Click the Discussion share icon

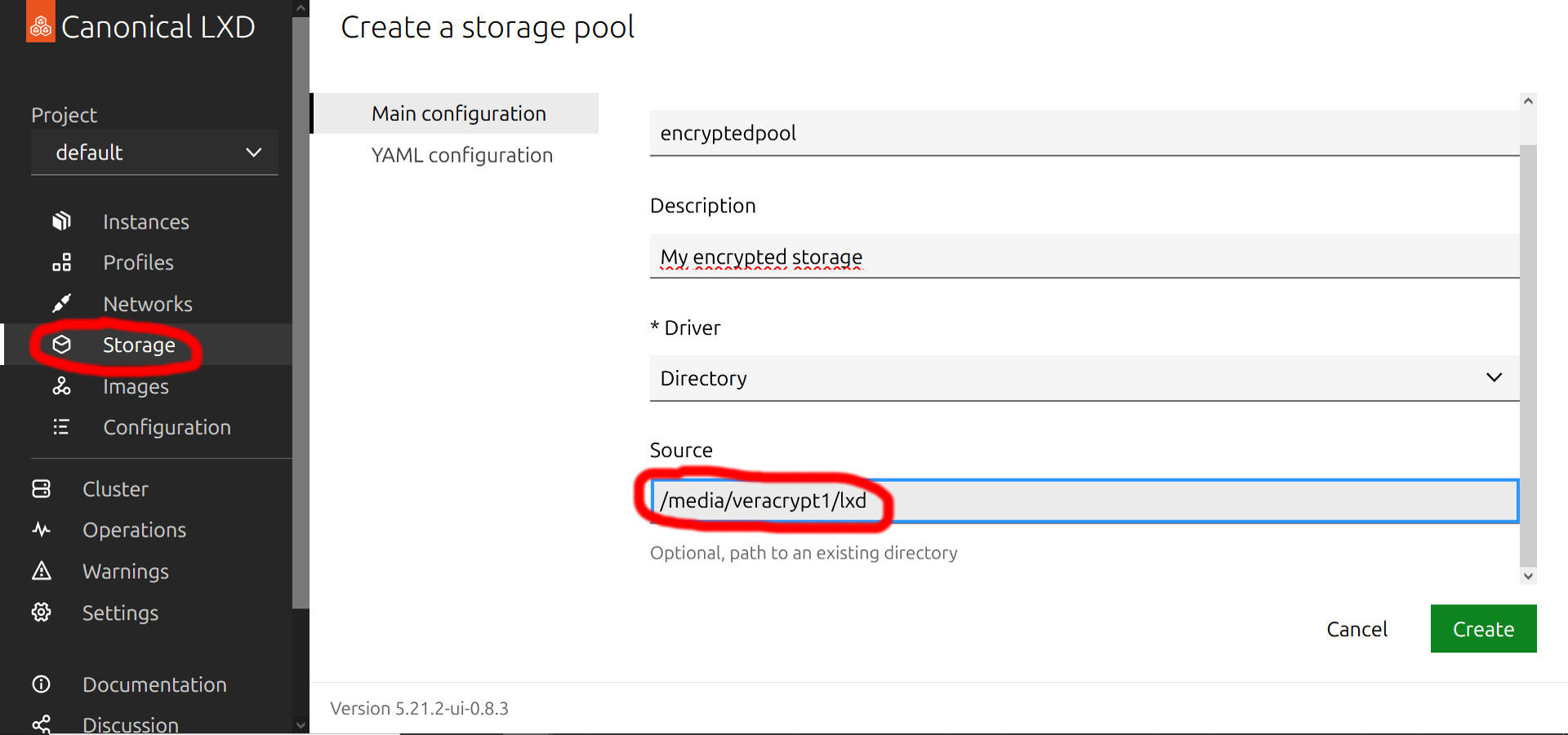[41, 724]
